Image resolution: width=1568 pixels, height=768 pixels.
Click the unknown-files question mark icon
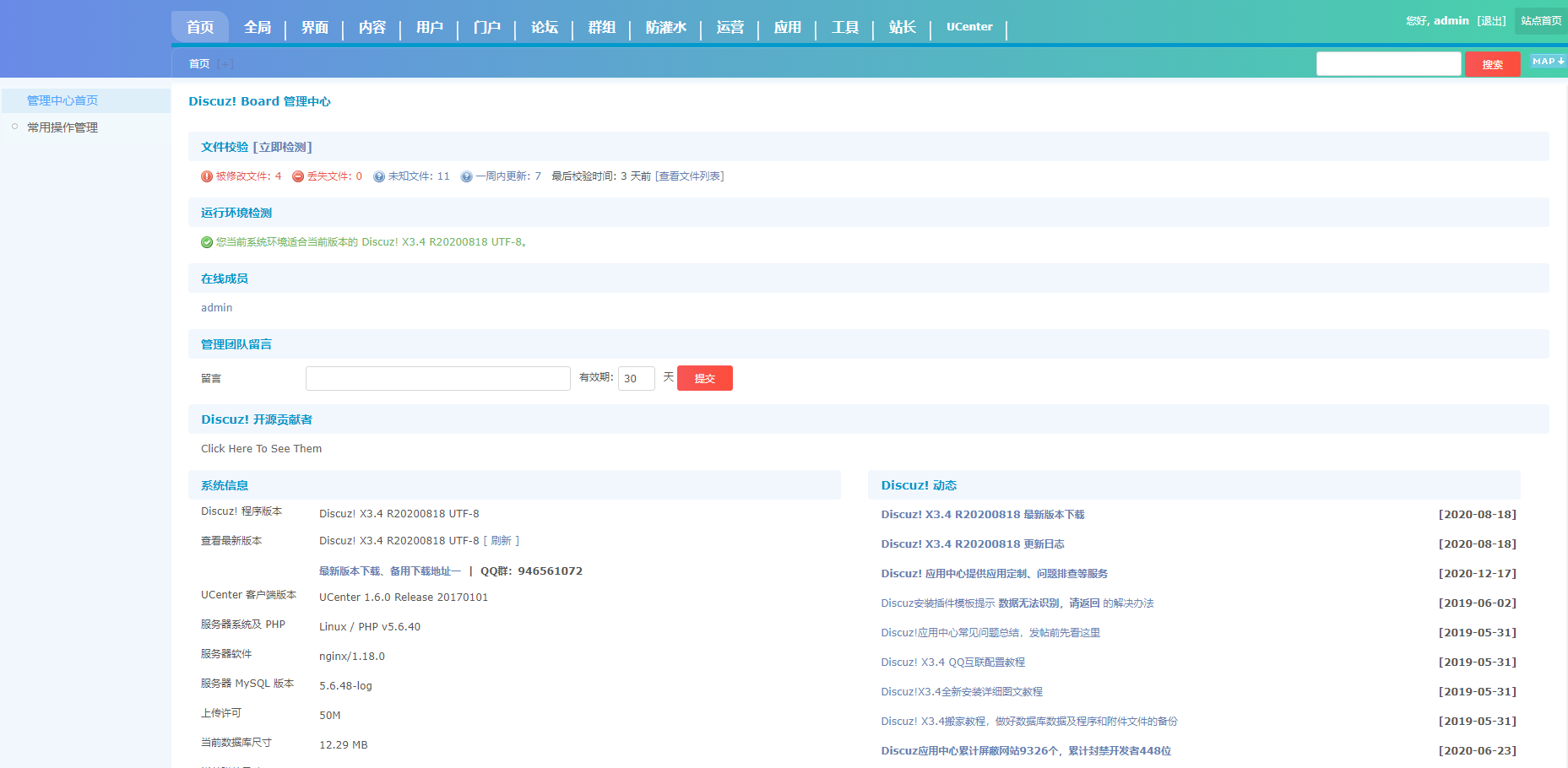(x=379, y=176)
